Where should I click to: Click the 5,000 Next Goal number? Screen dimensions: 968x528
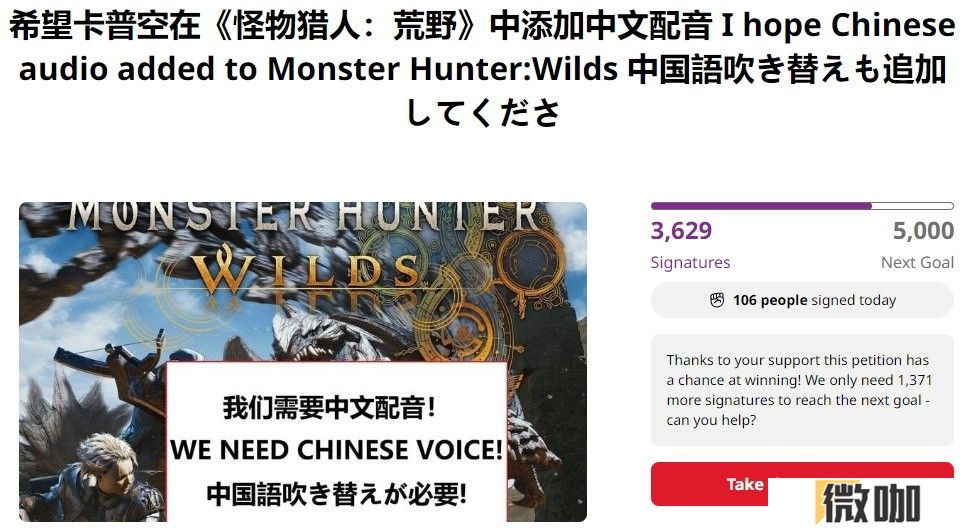click(923, 231)
